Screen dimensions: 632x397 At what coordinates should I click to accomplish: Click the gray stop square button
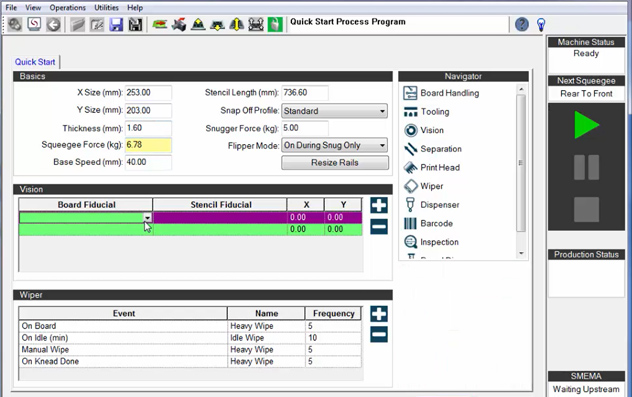click(x=586, y=209)
